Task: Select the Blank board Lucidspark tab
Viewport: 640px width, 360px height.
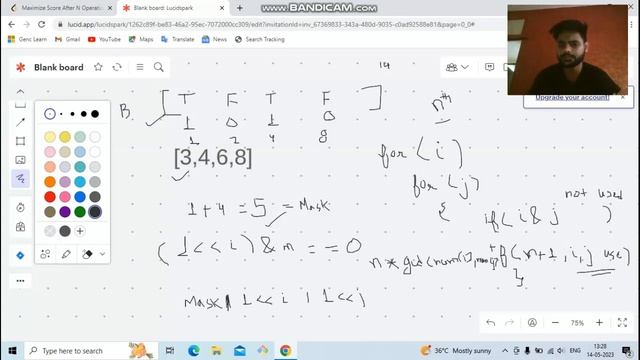Action: coord(172,8)
